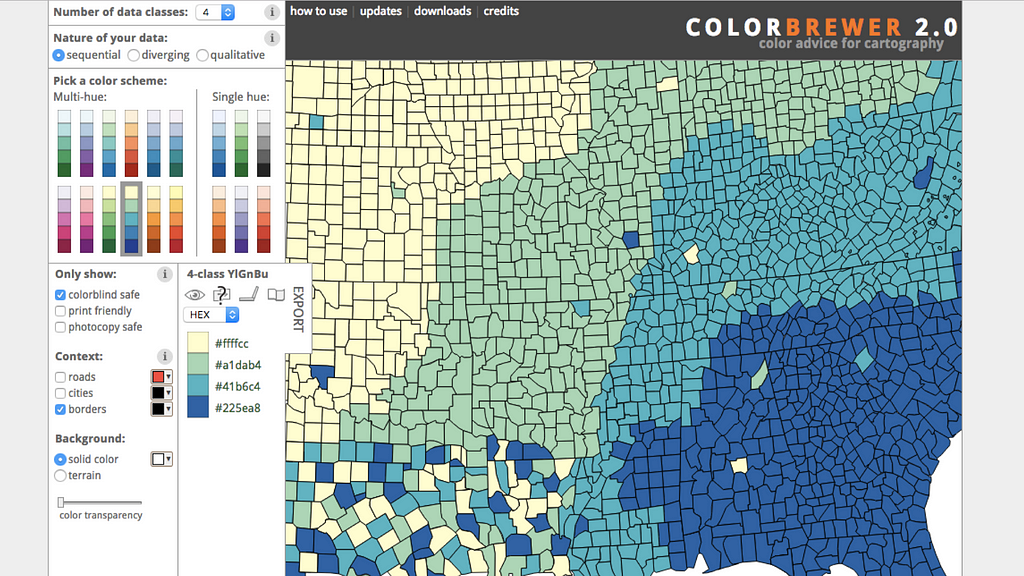
Task: Select the single-hue Reds scheme ramp
Action: pos(264,219)
